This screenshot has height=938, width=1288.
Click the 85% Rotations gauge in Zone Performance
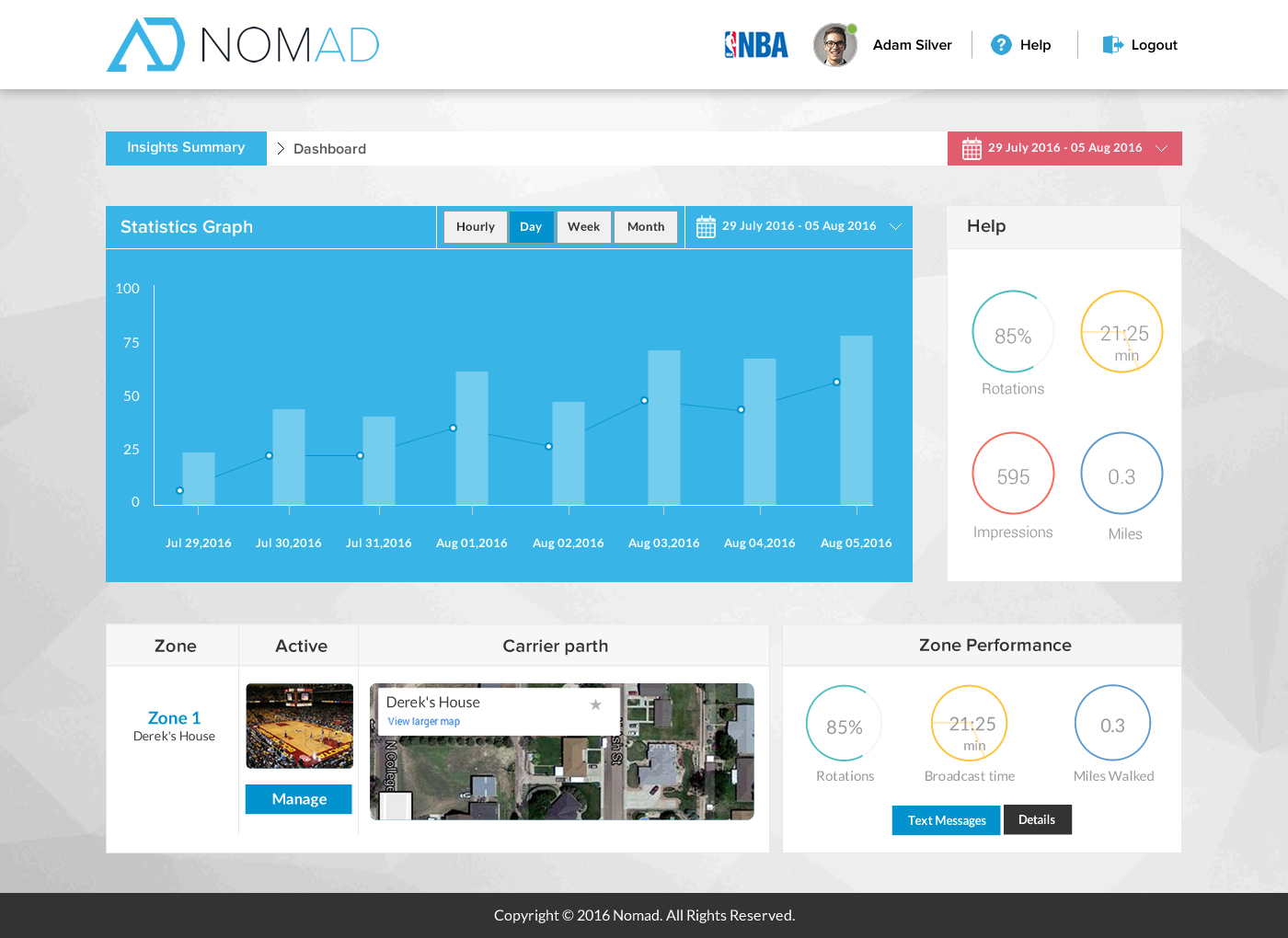click(x=844, y=724)
